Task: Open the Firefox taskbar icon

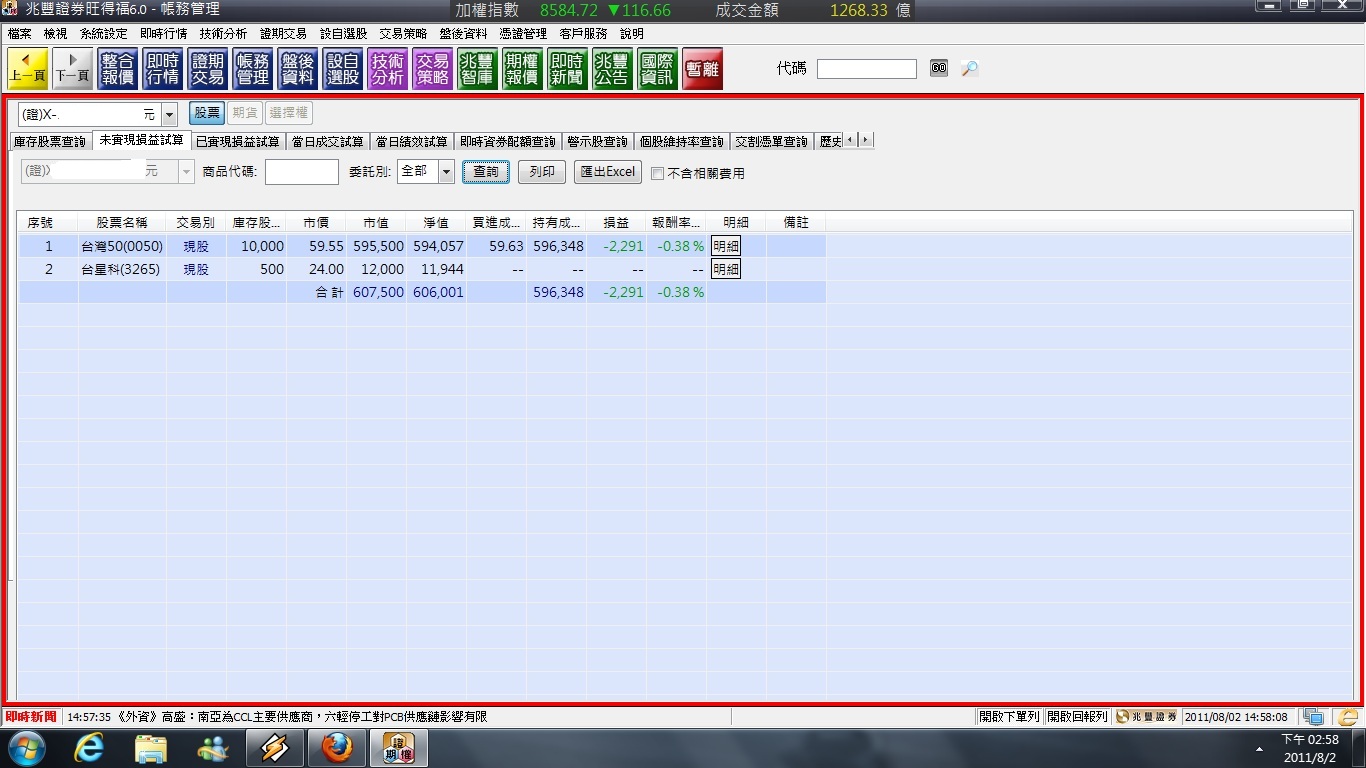Action: click(x=337, y=748)
